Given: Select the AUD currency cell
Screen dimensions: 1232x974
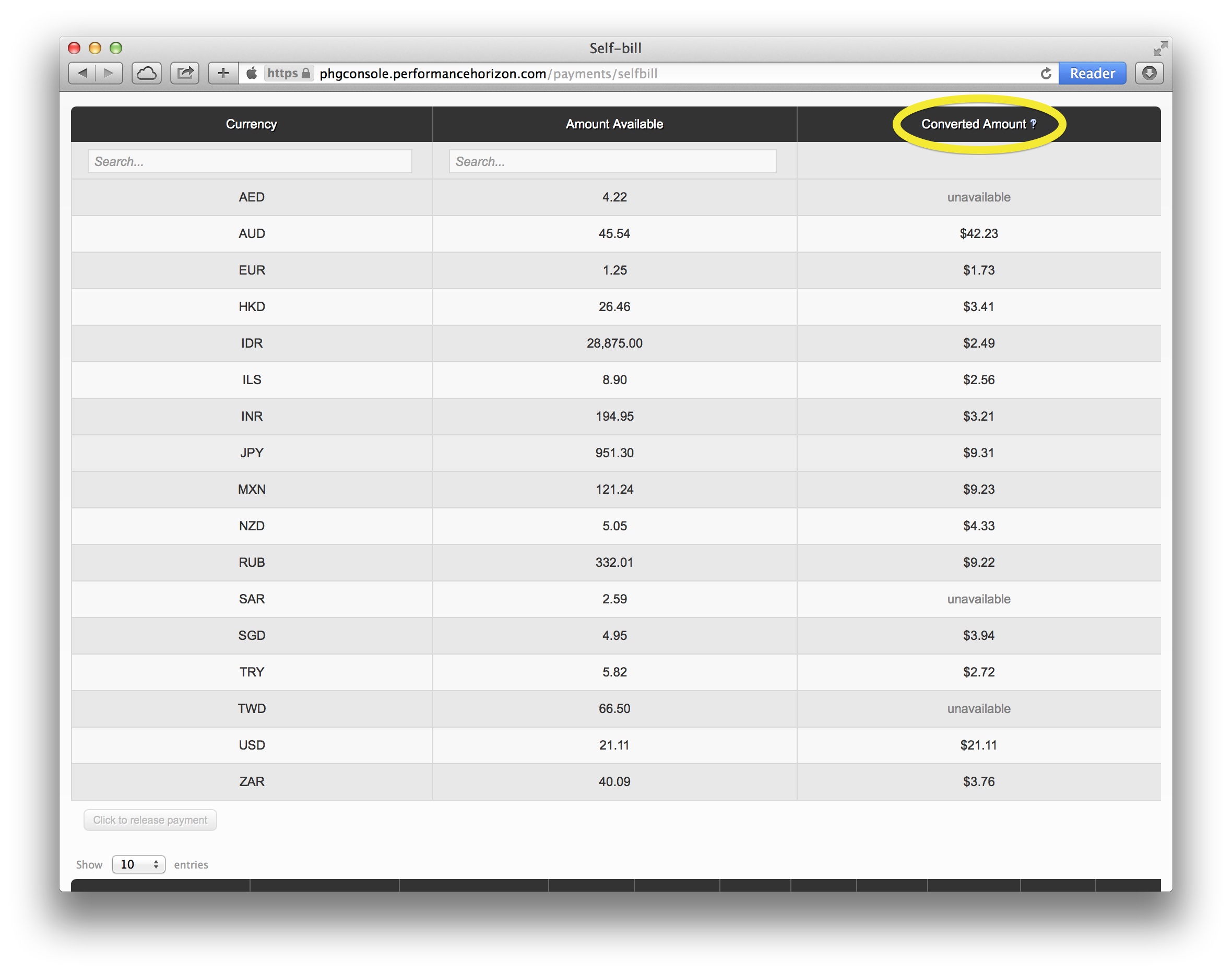Looking at the screenshot, I should click(252, 234).
